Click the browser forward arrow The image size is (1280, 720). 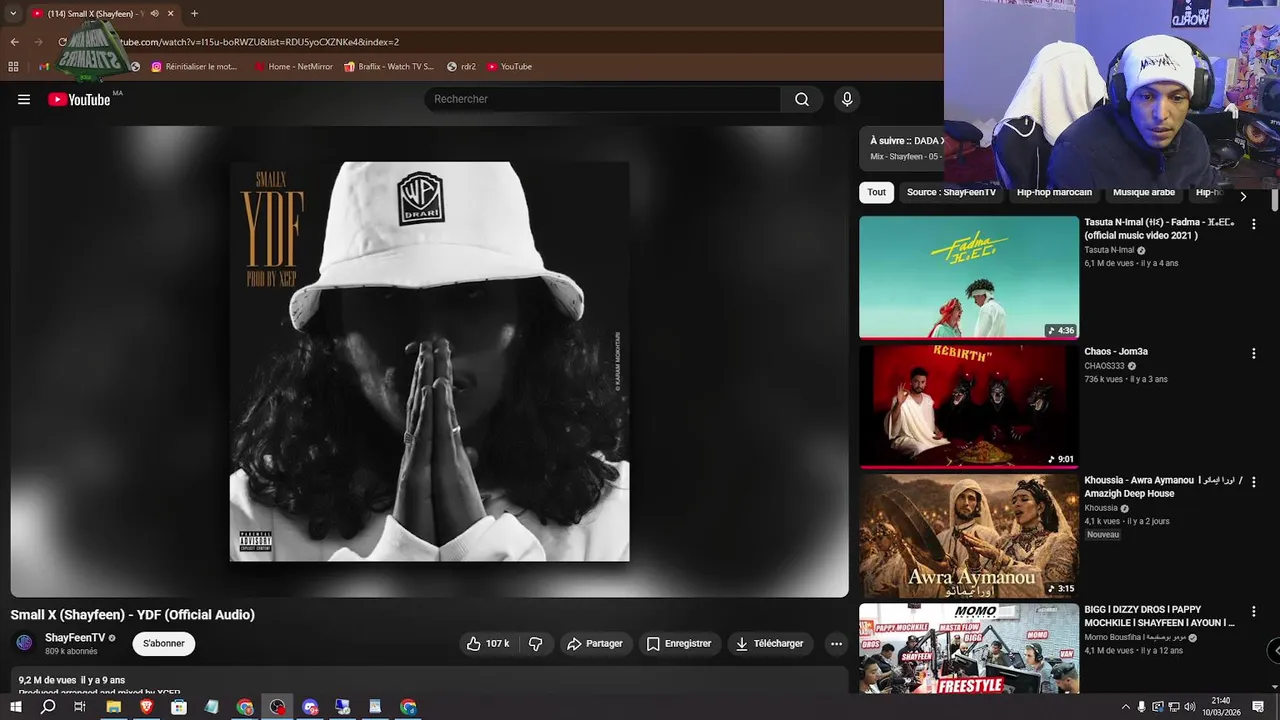38,42
